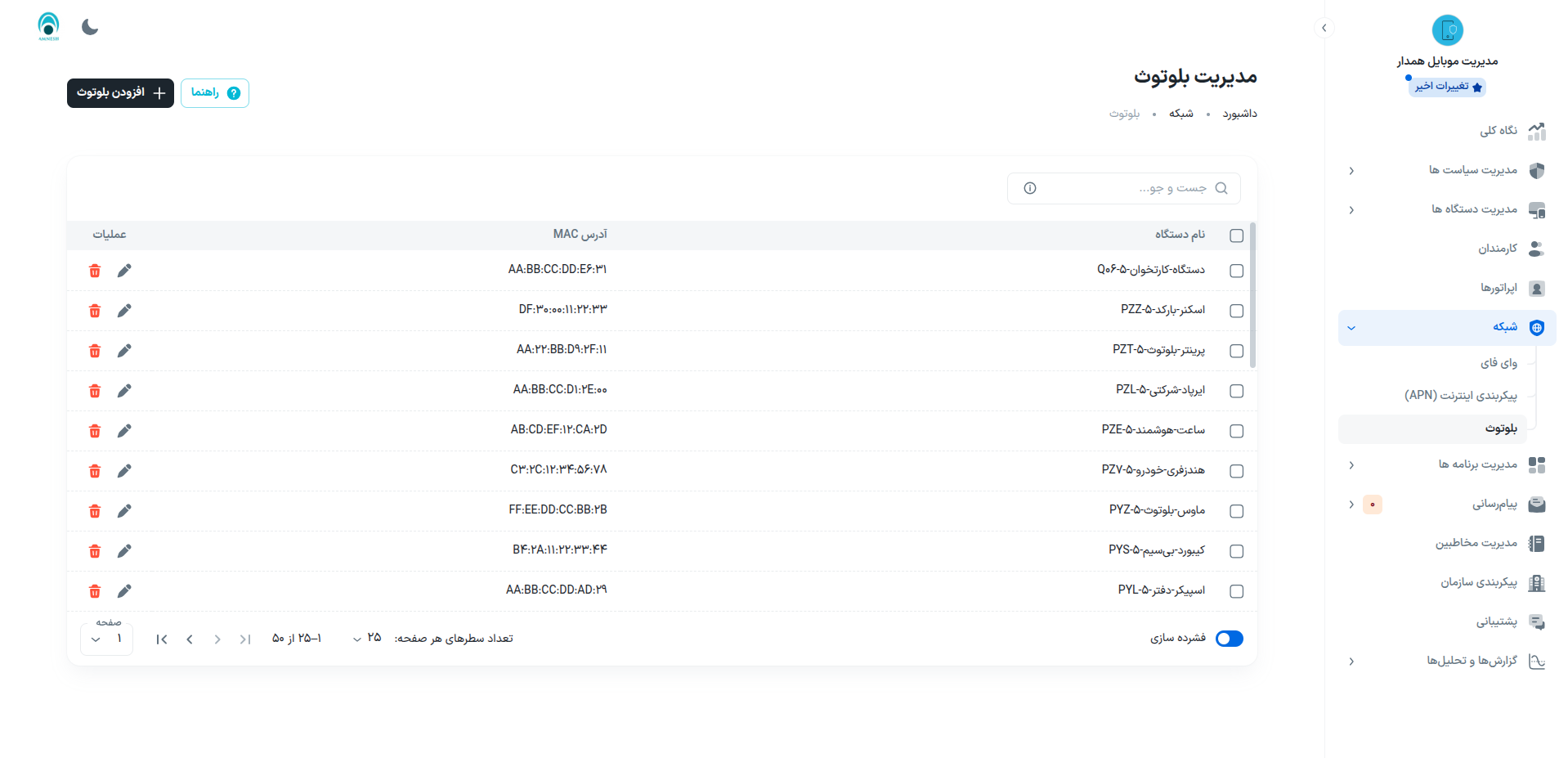Toggle the فشرده سازی switch

pos(1229,639)
